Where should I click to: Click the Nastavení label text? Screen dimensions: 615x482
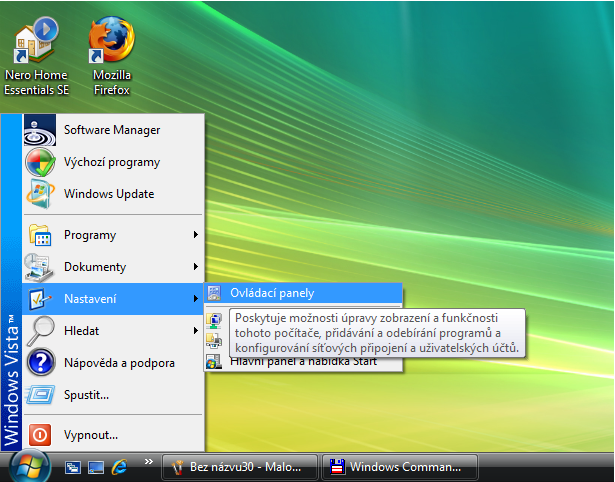point(90,299)
